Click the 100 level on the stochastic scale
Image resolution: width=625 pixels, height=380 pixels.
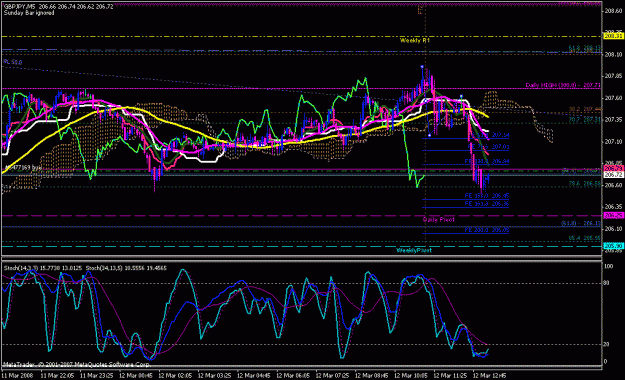(x=608, y=266)
